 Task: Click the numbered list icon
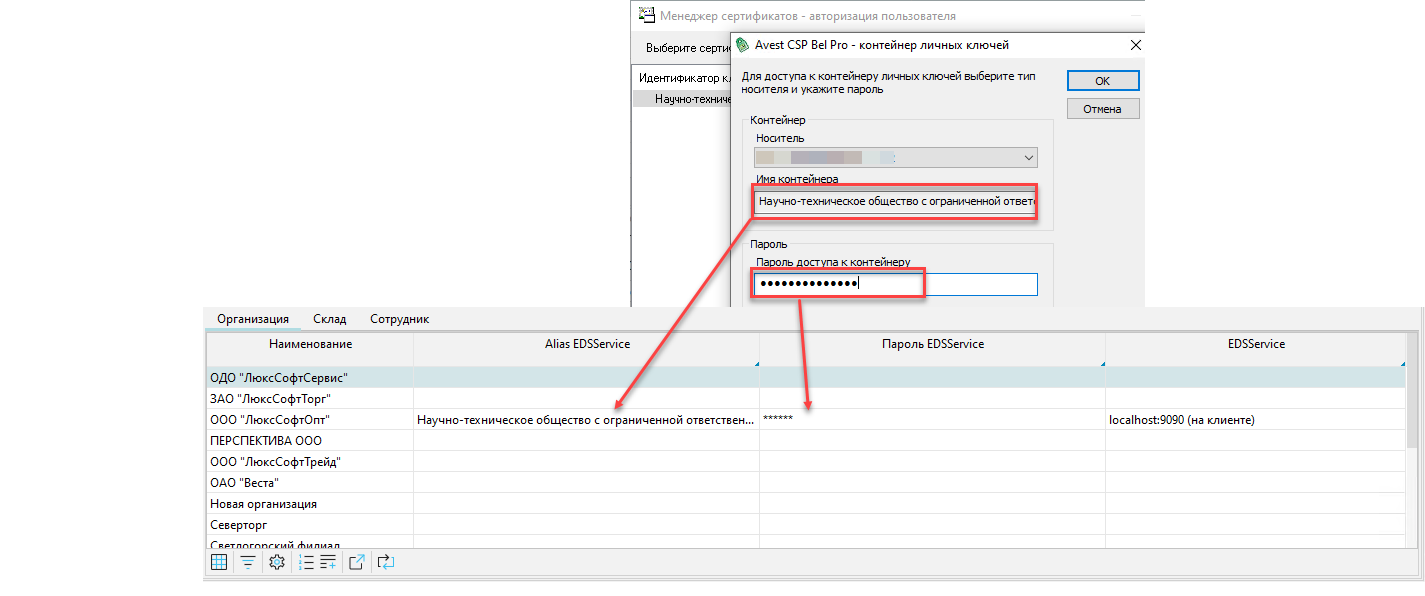(x=308, y=563)
